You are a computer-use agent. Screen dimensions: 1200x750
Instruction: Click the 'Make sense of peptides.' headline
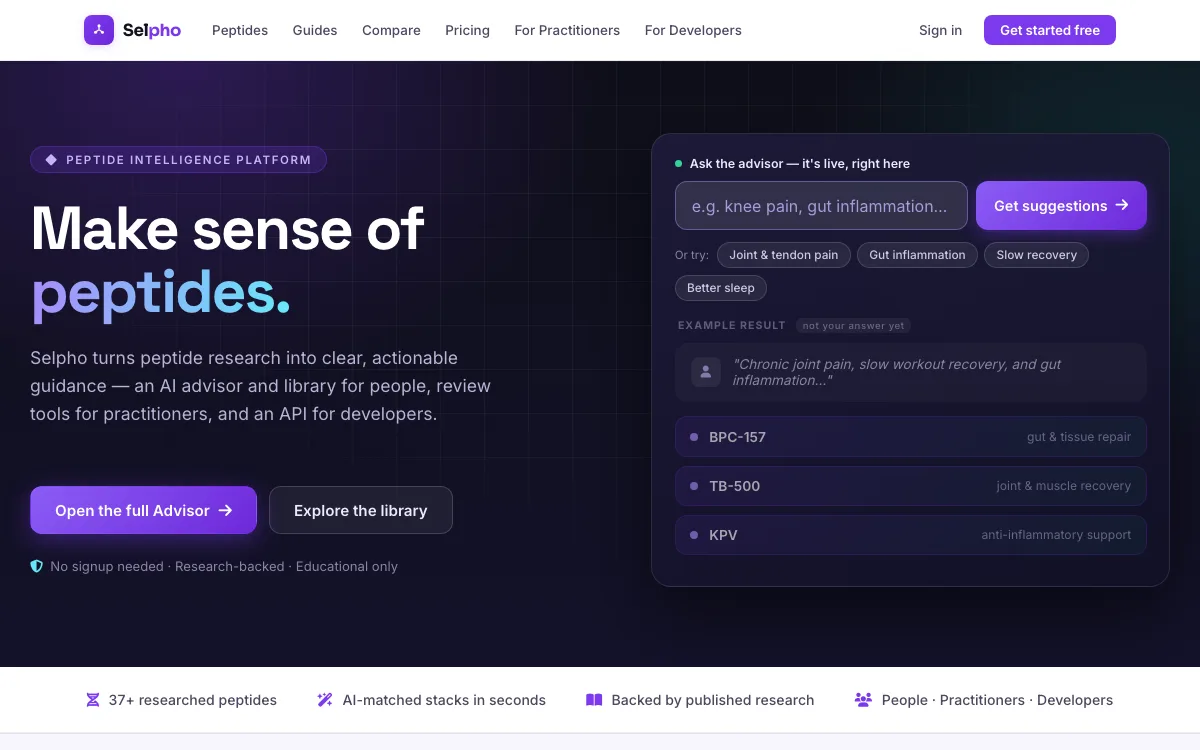pos(228,260)
